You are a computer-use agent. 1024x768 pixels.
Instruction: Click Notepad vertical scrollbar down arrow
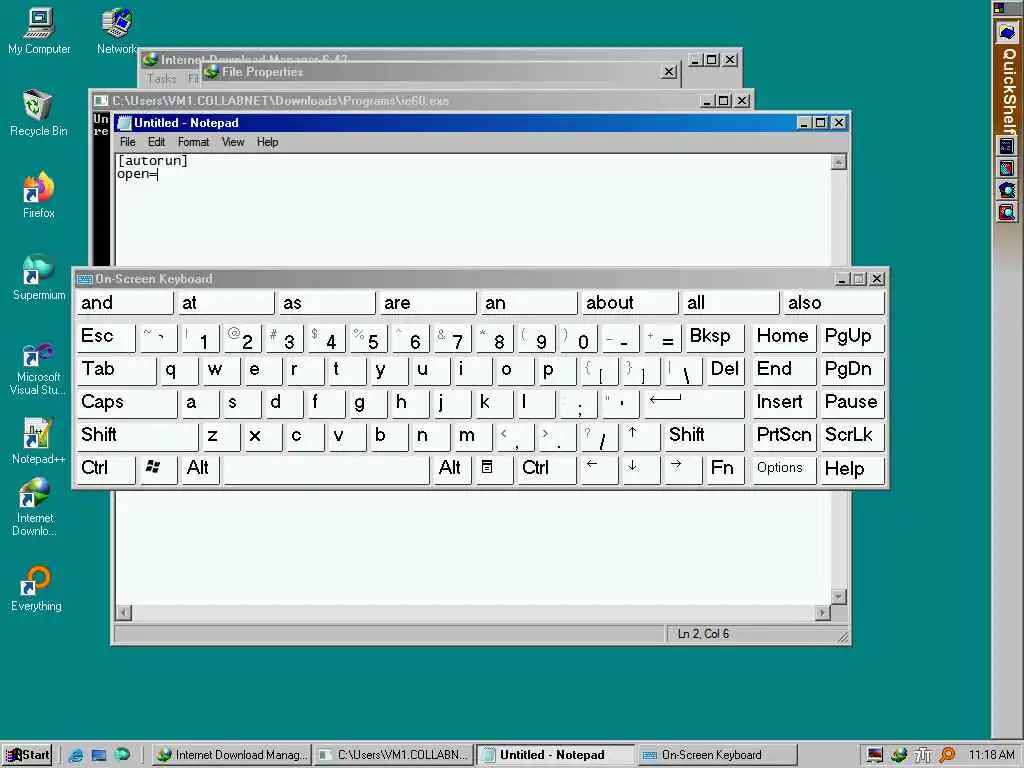click(839, 596)
